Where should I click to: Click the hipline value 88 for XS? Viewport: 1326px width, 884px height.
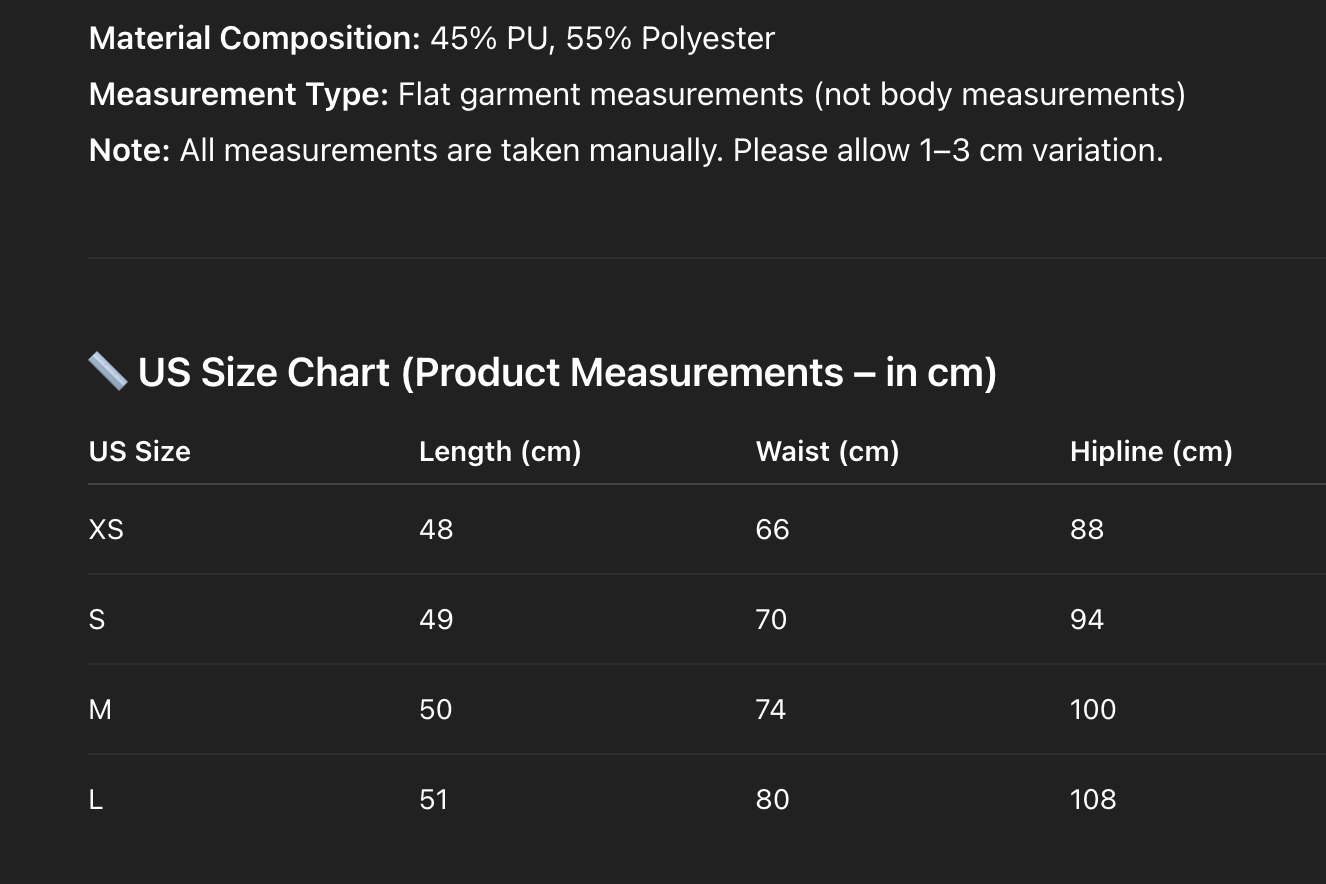1087,529
